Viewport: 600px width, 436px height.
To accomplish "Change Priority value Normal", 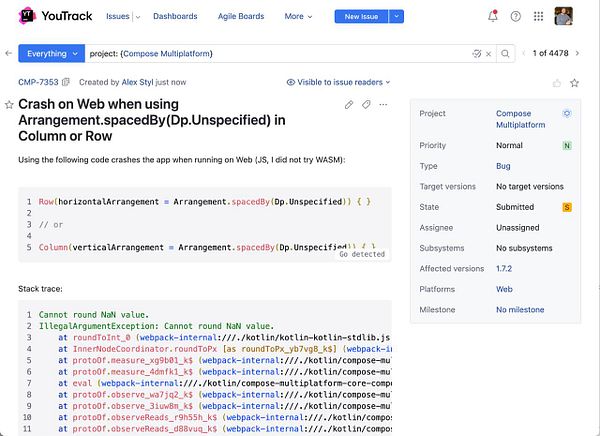I will tap(509, 145).
